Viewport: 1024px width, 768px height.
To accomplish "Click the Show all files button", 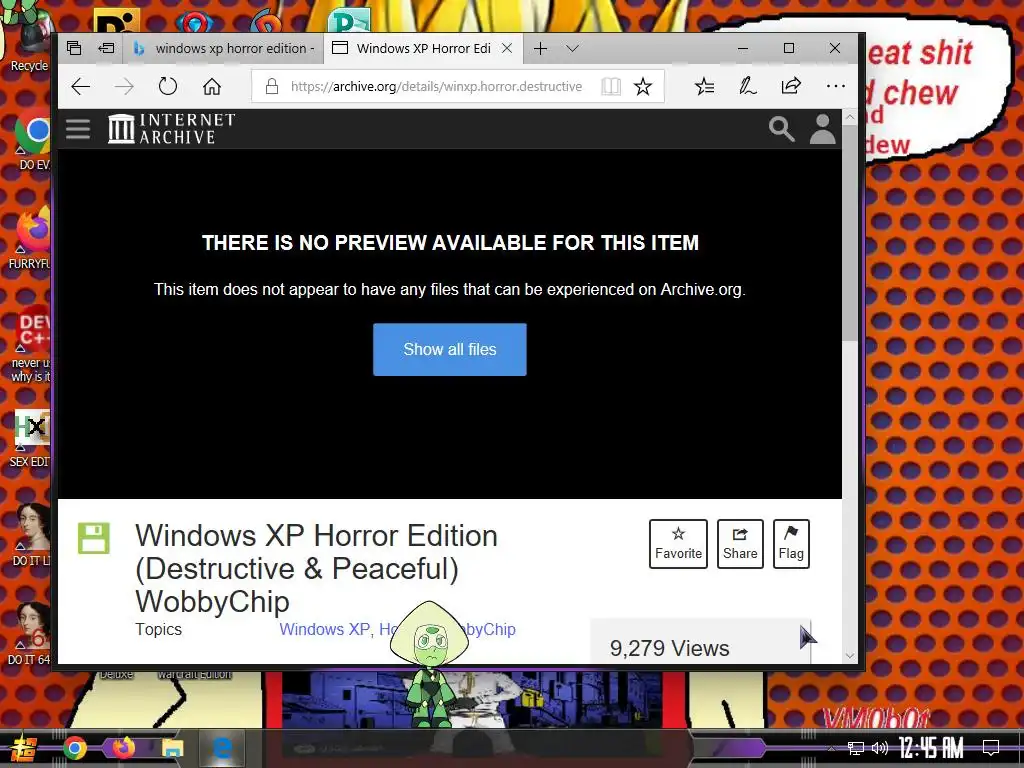I will pyautogui.click(x=449, y=349).
